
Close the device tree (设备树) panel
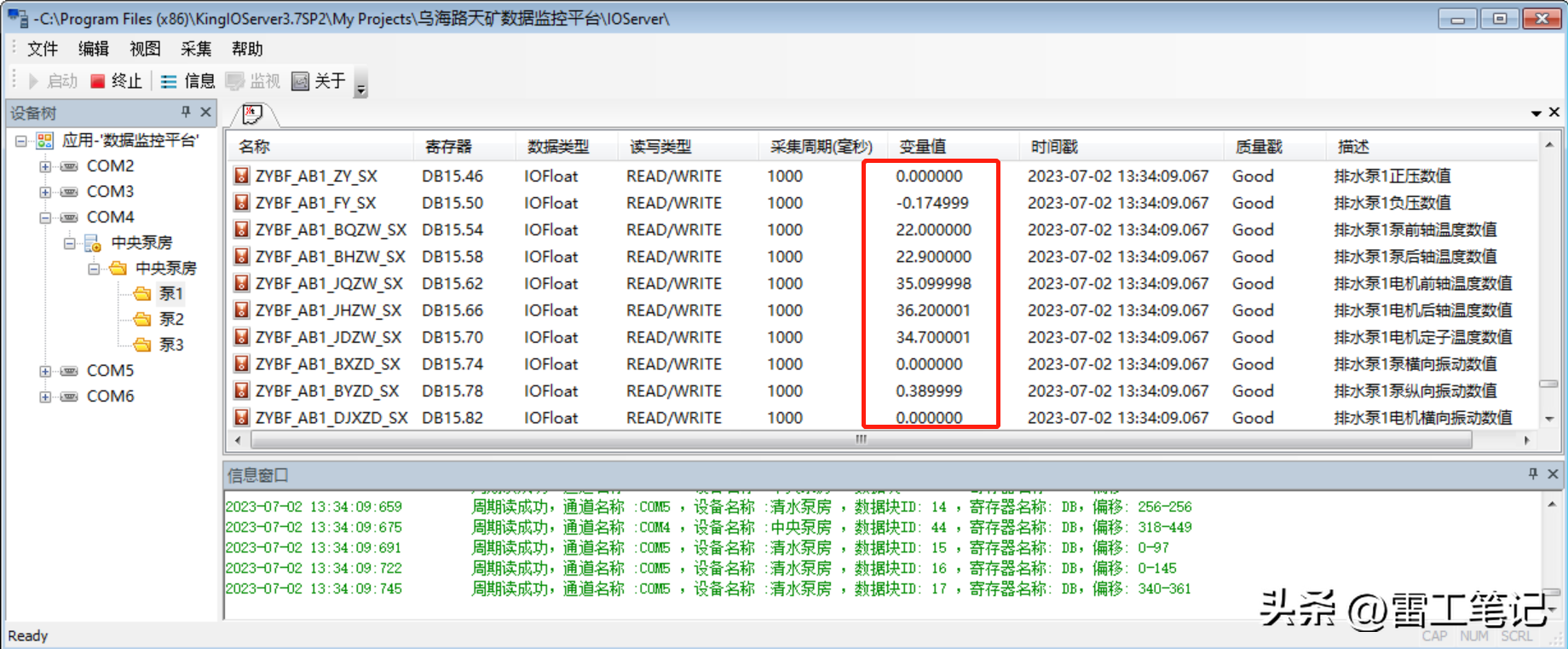click(205, 112)
